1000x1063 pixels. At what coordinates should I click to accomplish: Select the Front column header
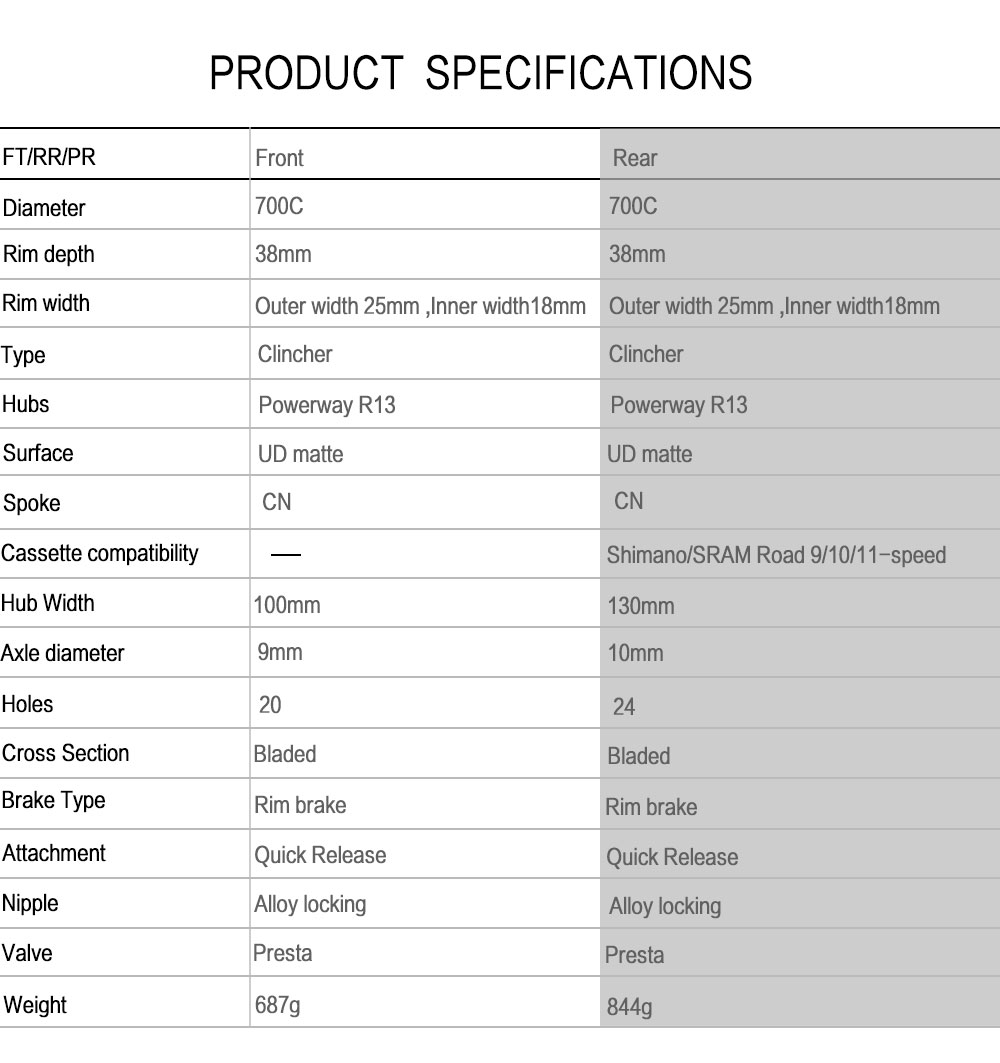click(x=279, y=158)
